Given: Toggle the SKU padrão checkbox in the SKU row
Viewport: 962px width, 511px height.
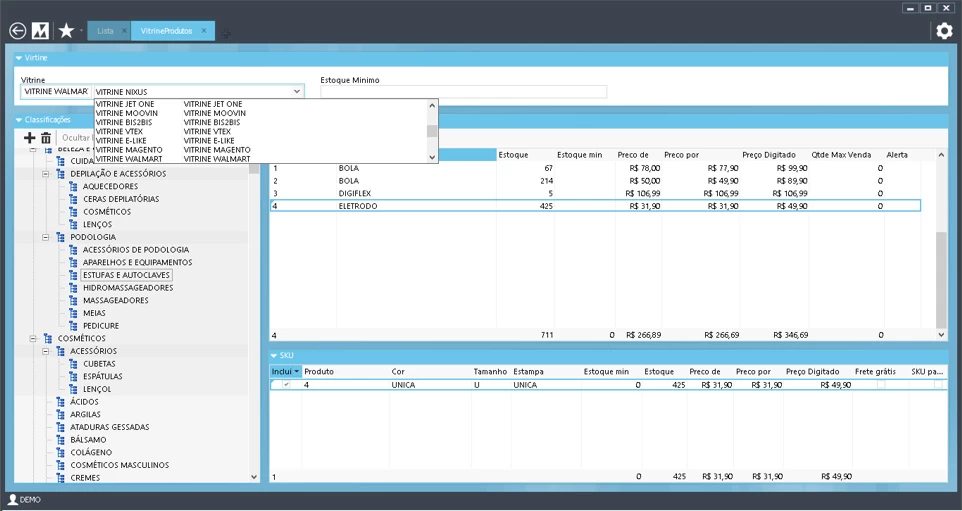Looking at the screenshot, I should (x=938, y=385).
